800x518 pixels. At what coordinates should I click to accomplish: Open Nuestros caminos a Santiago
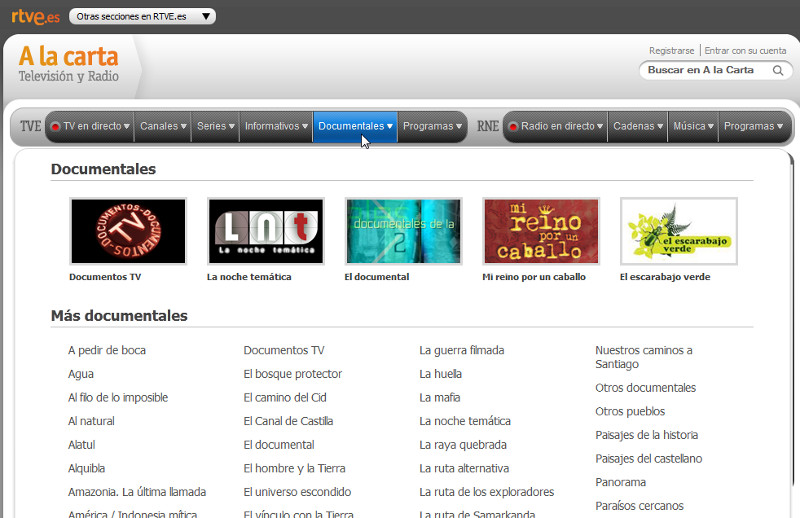click(x=644, y=357)
